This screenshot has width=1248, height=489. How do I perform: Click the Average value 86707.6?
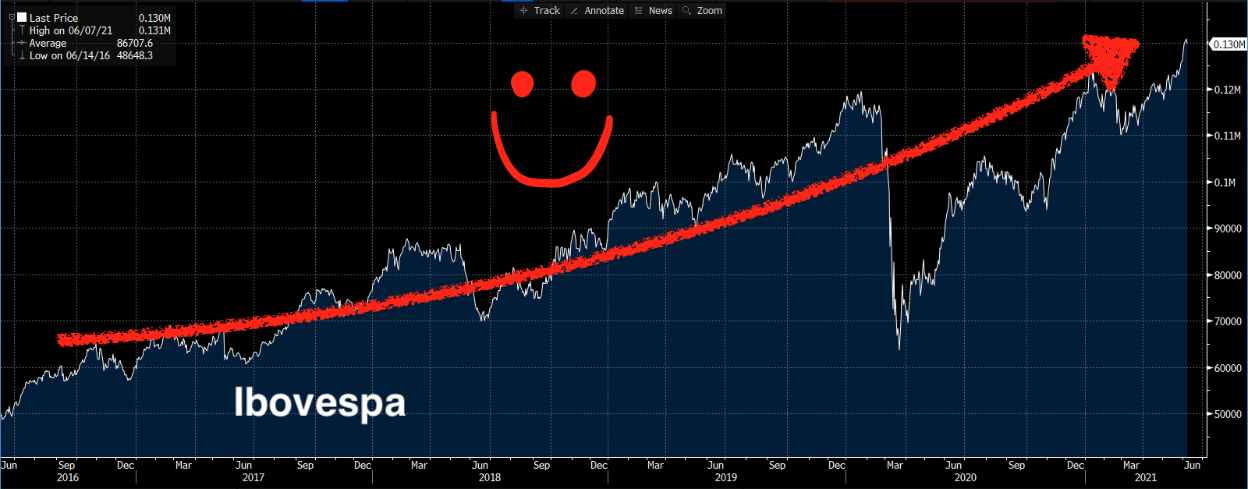[x=134, y=43]
